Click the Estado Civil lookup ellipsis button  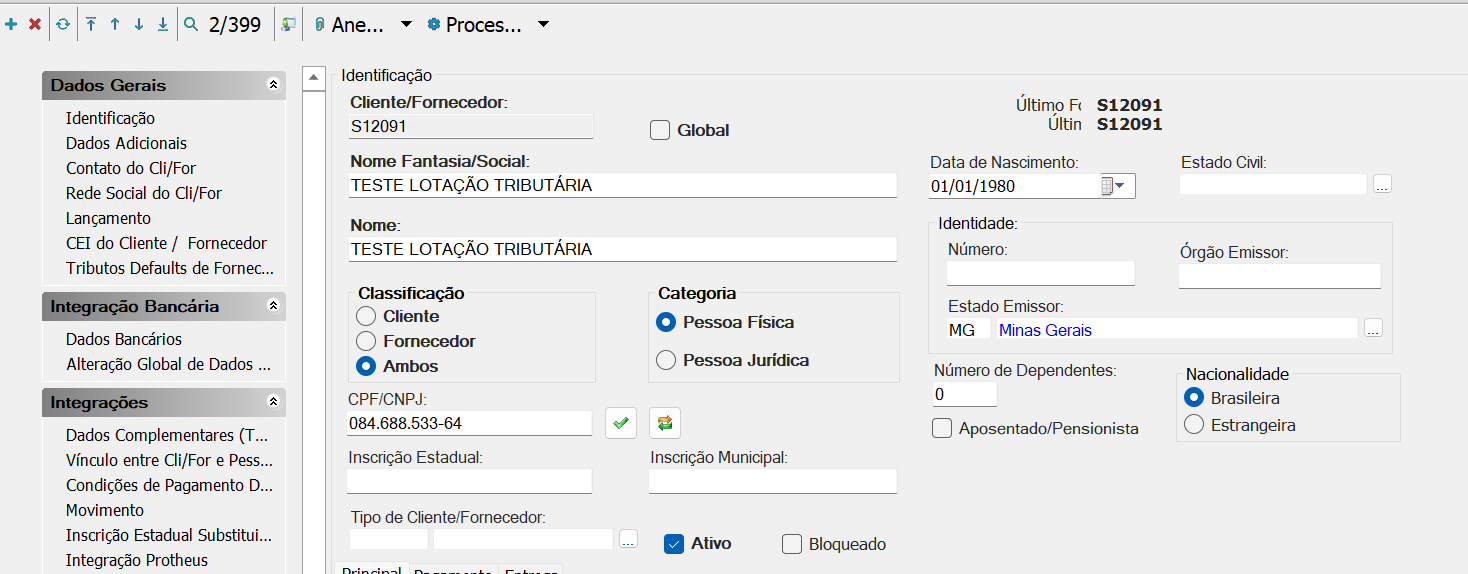point(1382,184)
